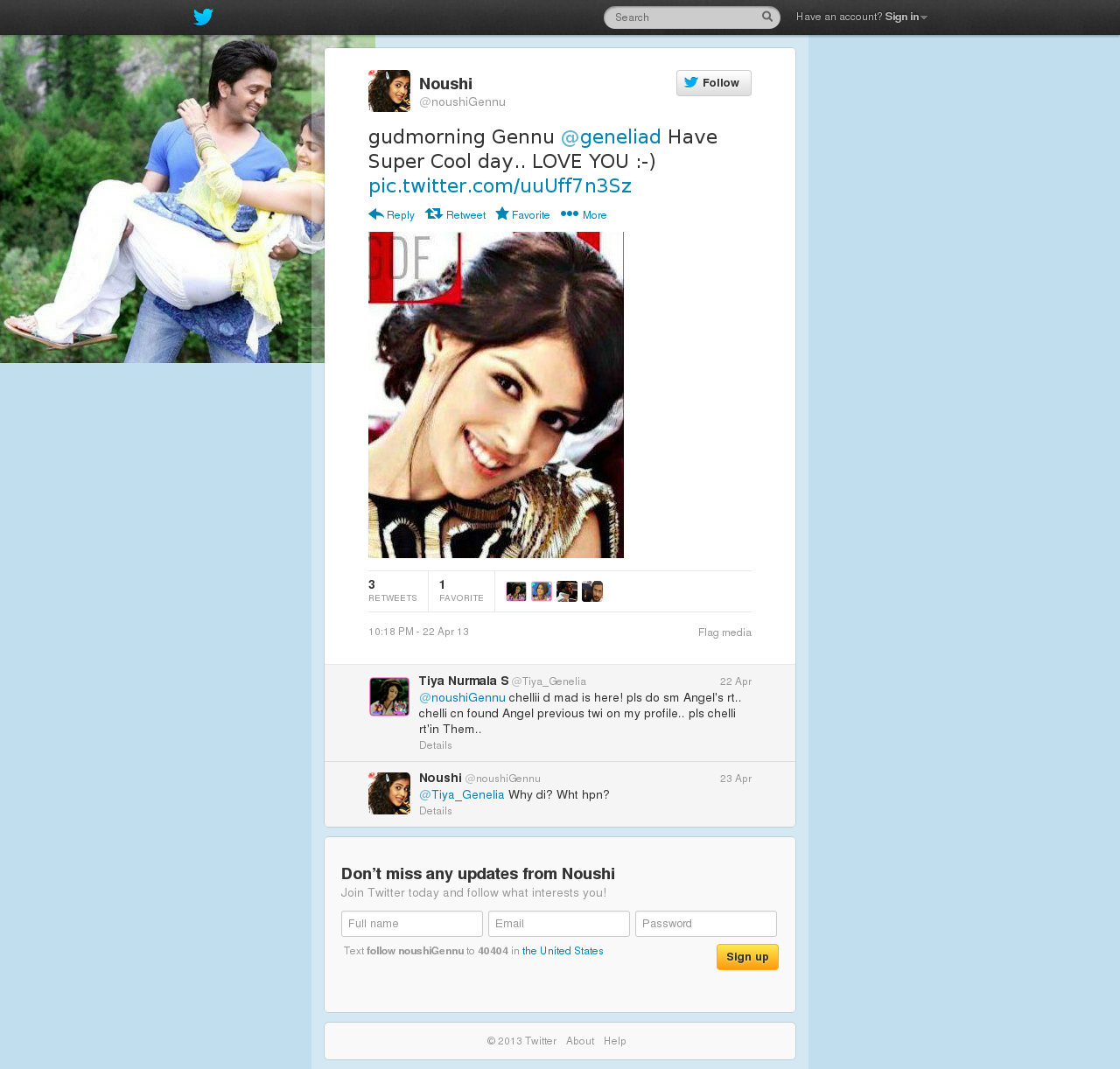This screenshot has width=1120, height=1069.
Task: Click the 23 Apr reply date
Action: (736, 779)
